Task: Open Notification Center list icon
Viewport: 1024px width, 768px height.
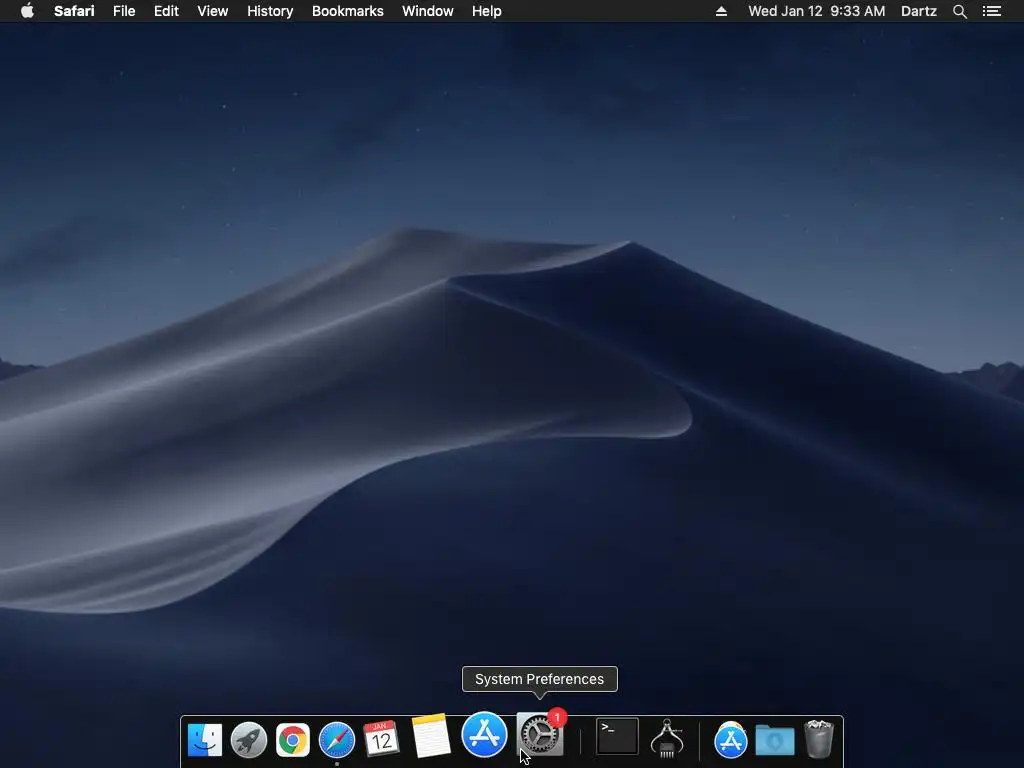Action: 991,11
